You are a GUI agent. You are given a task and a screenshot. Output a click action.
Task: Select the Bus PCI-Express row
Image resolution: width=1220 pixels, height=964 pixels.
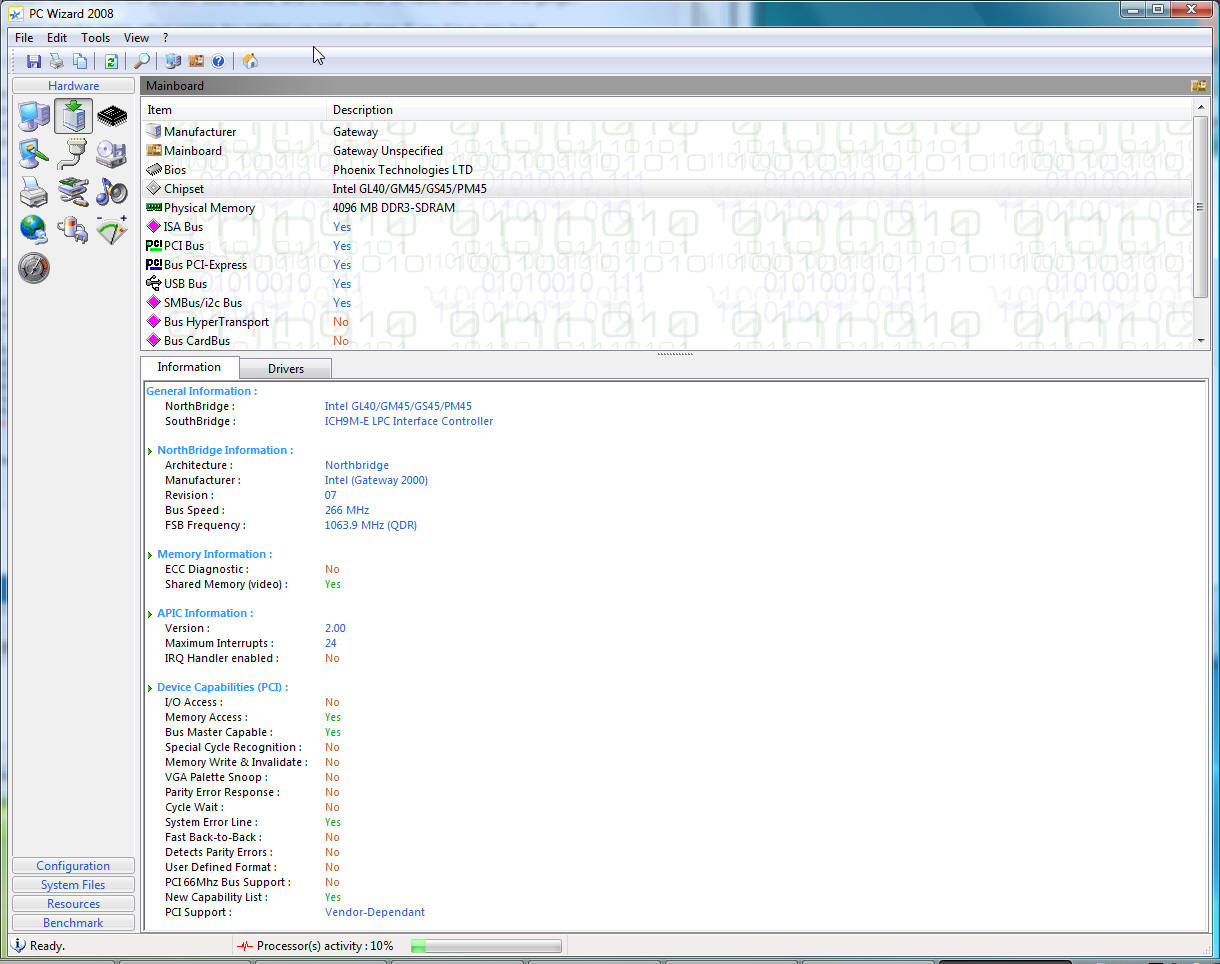click(668, 265)
